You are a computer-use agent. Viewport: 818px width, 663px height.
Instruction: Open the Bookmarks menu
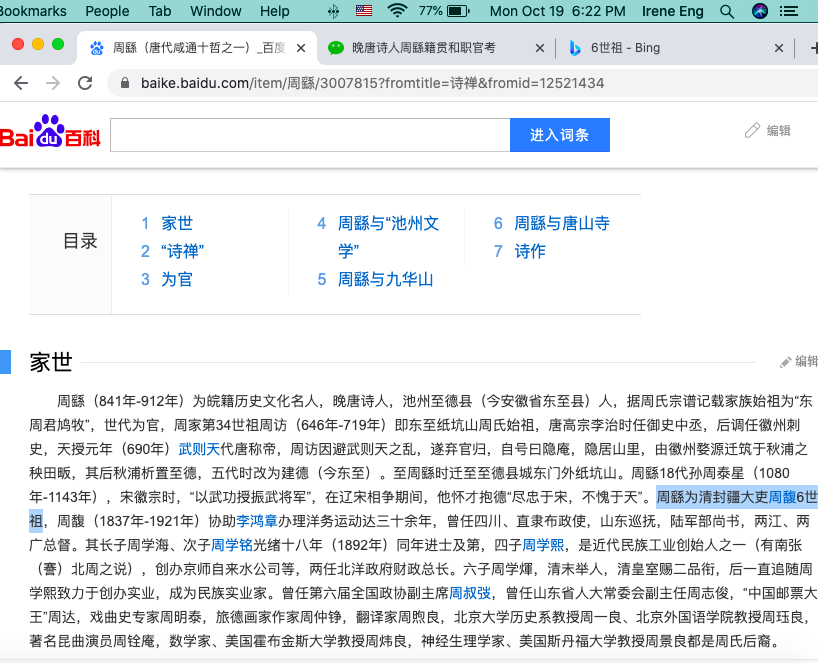[x=33, y=11]
